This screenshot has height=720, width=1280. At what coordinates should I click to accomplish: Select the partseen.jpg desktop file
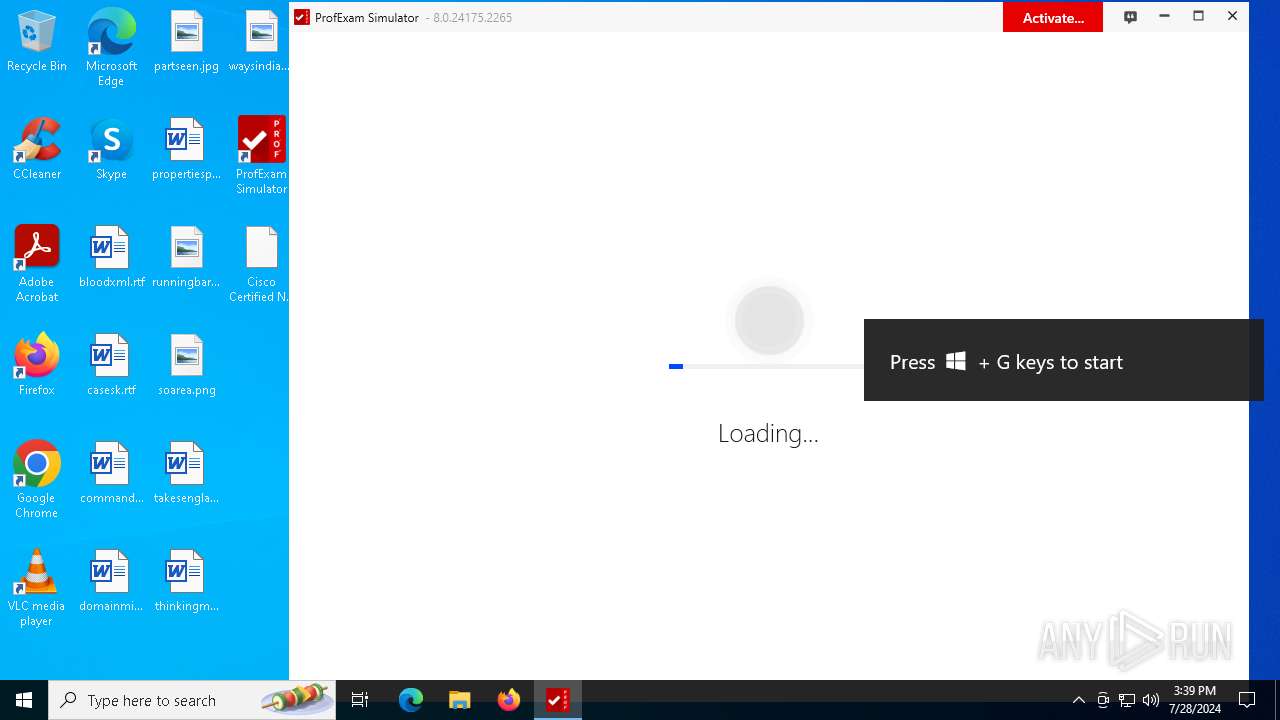186,42
